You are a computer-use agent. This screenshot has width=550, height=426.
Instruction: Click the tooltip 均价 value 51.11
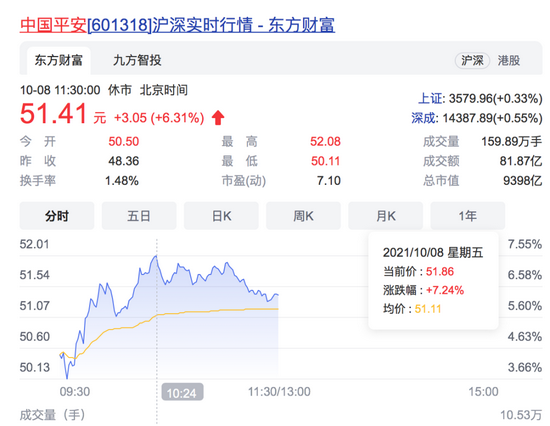(428, 309)
